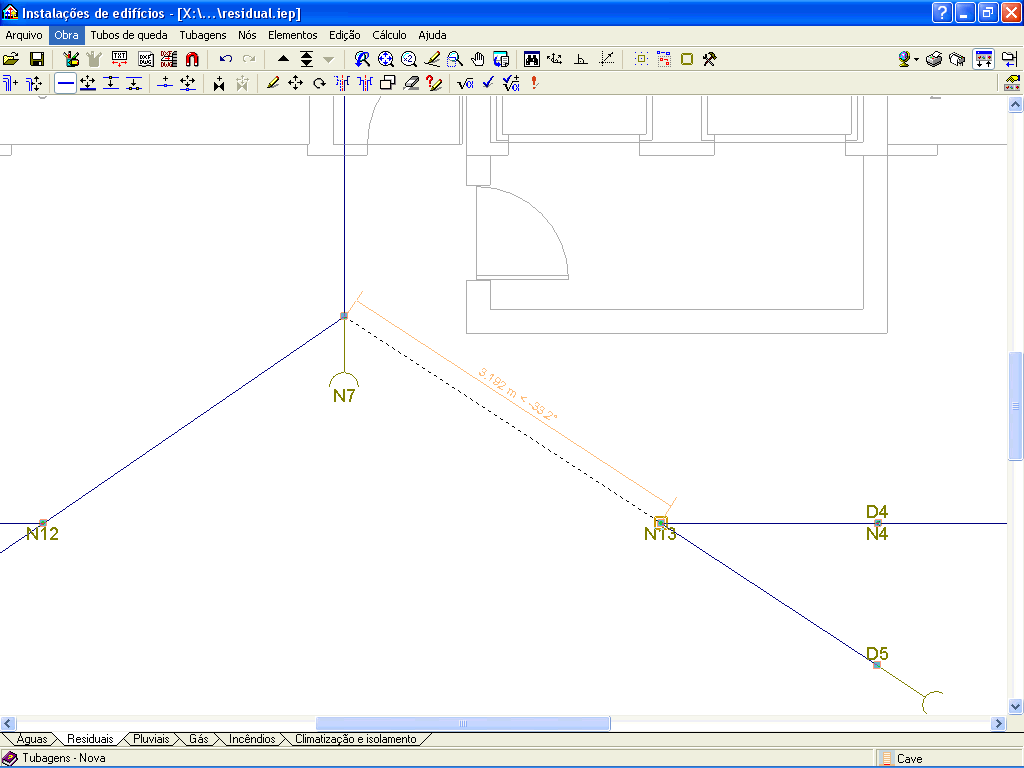The height and width of the screenshot is (768, 1024).
Task: Go up one floor with the black up arrow
Action: coord(283,59)
